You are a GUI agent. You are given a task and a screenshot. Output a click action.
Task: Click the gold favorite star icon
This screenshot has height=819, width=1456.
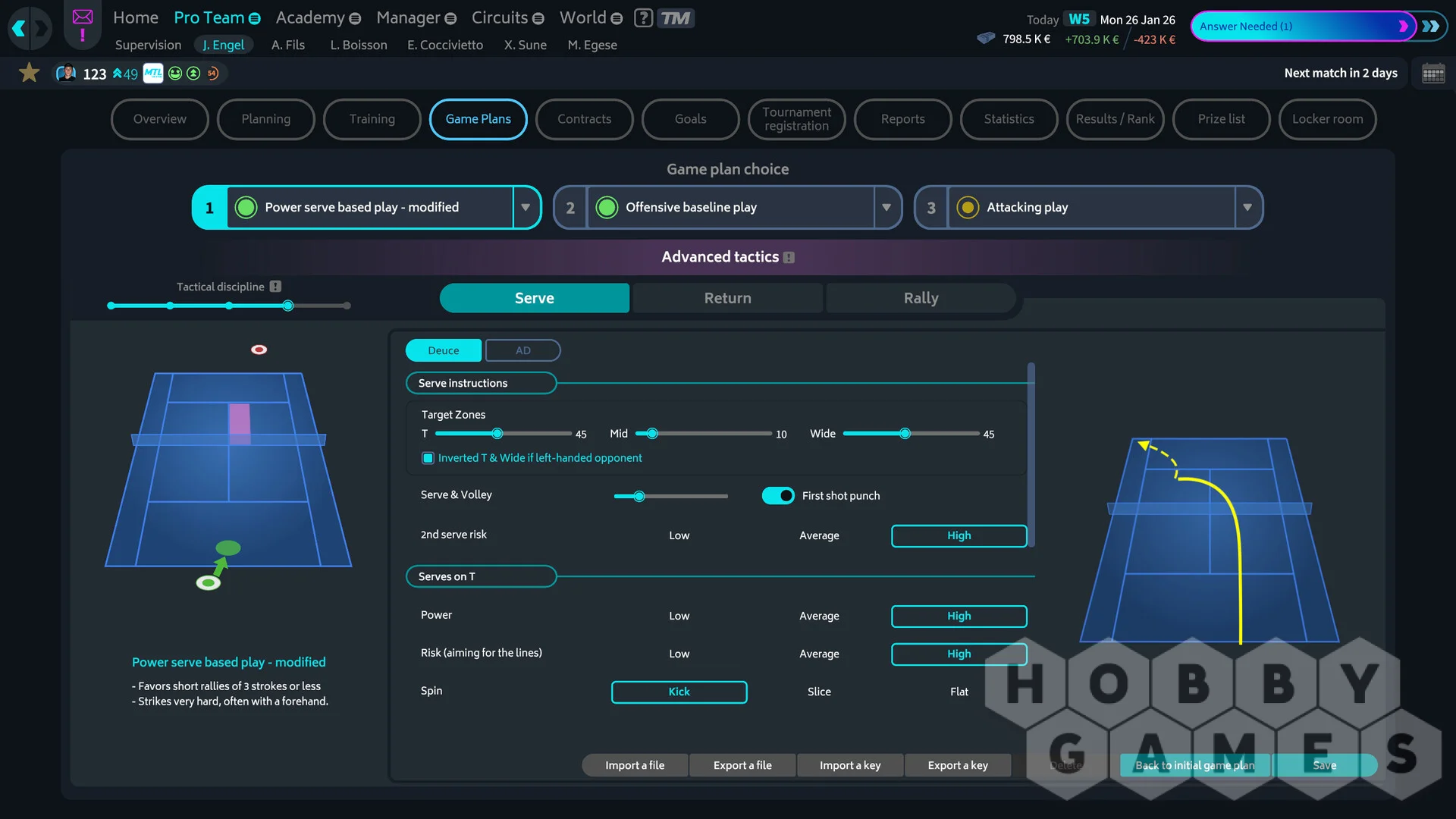(29, 73)
